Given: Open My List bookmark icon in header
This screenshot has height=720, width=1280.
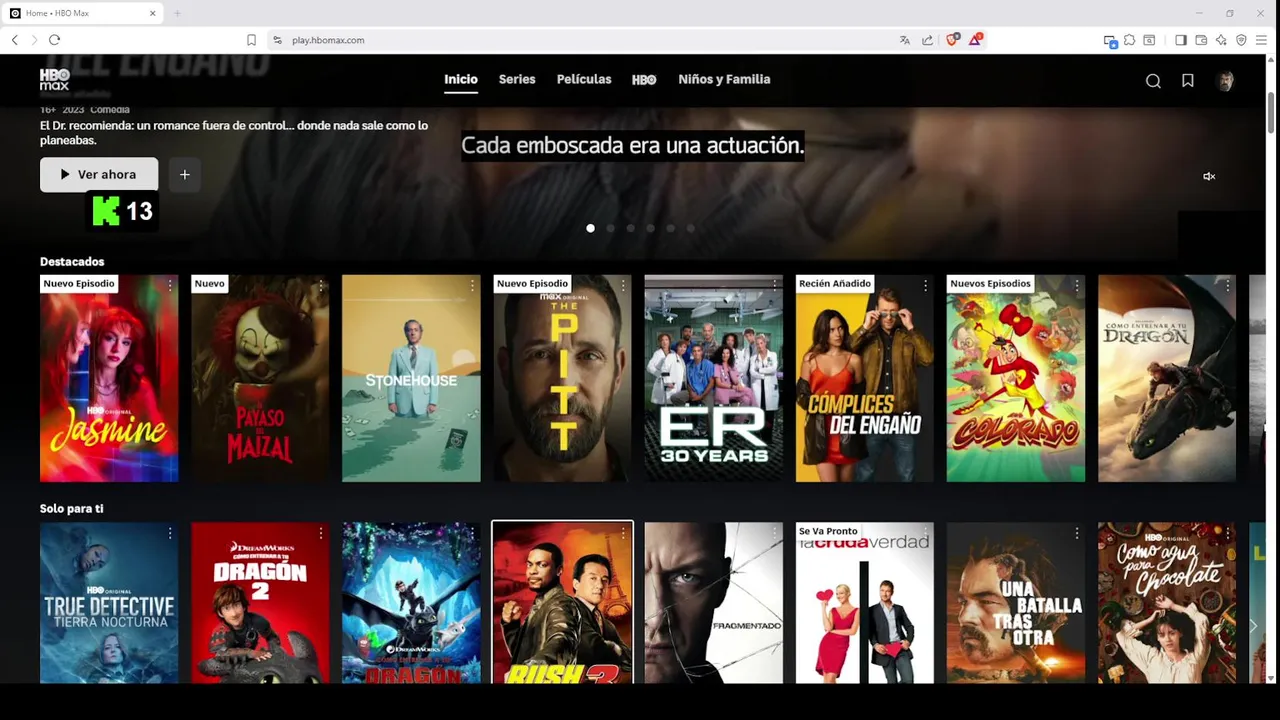Looking at the screenshot, I should pos(1188,81).
